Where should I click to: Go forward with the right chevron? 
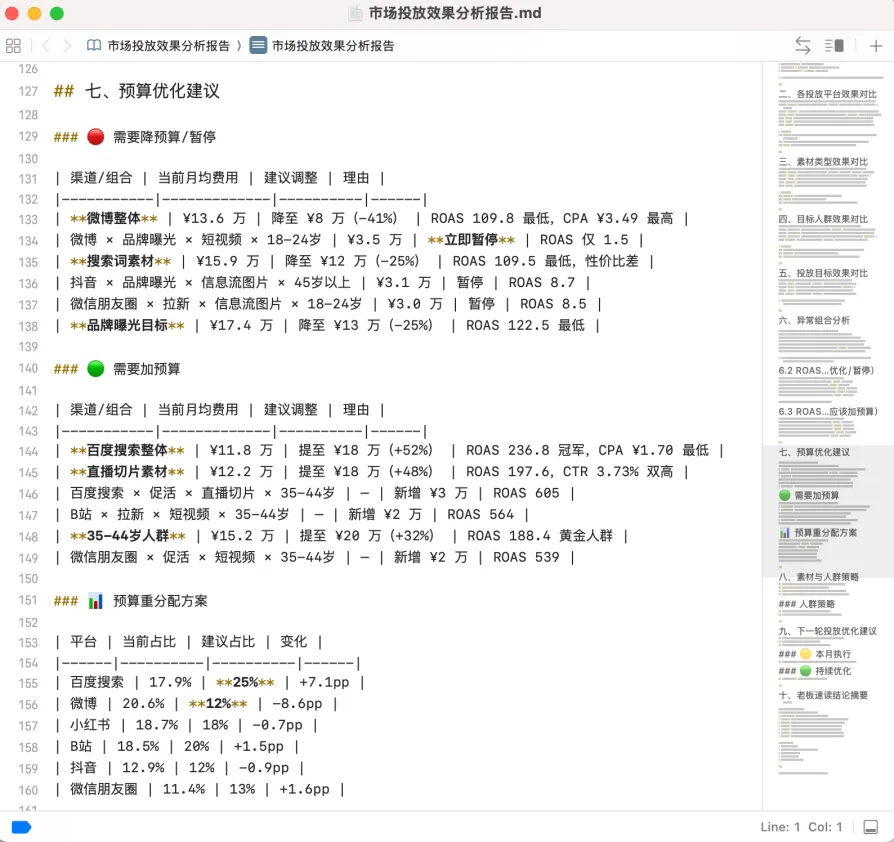click(x=67, y=46)
